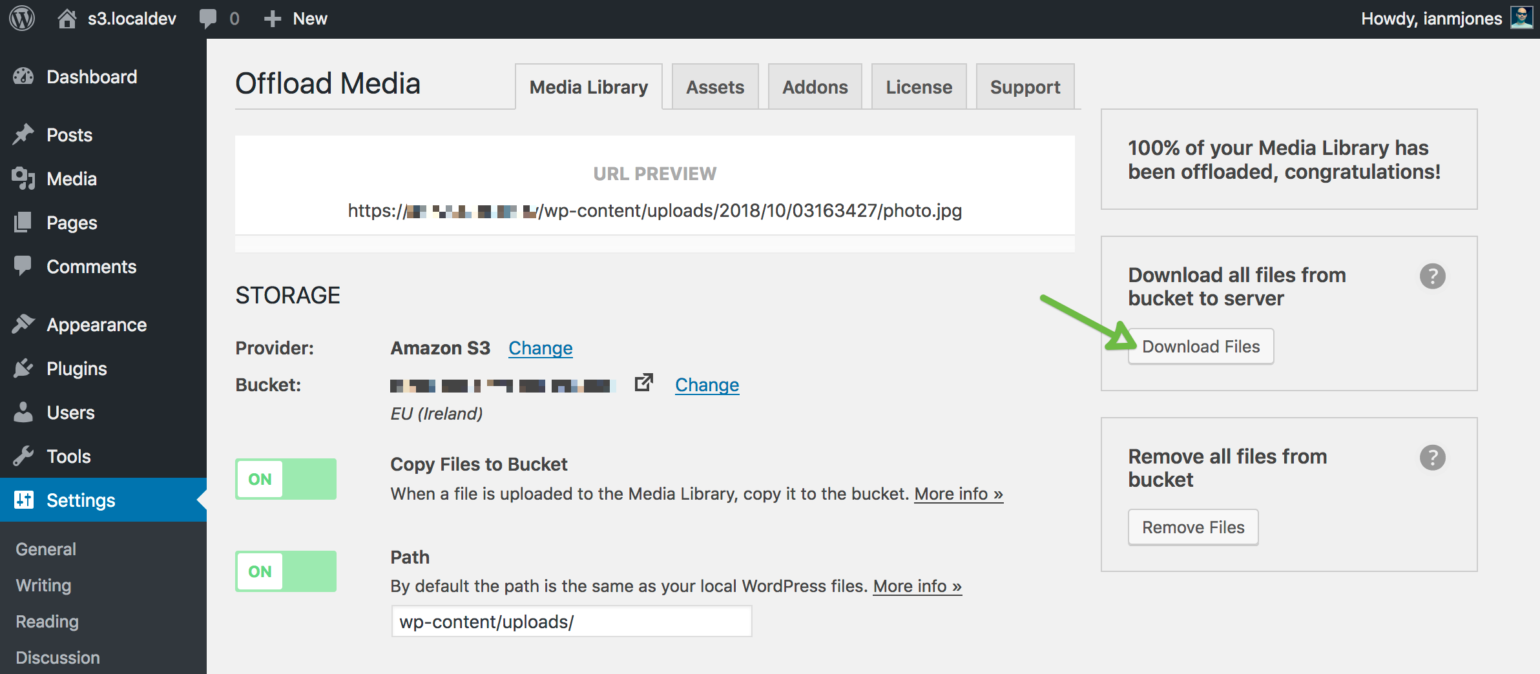Image resolution: width=1540 pixels, height=674 pixels.
Task: Click the home icon beside s3.localdev
Action: pos(67,19)
